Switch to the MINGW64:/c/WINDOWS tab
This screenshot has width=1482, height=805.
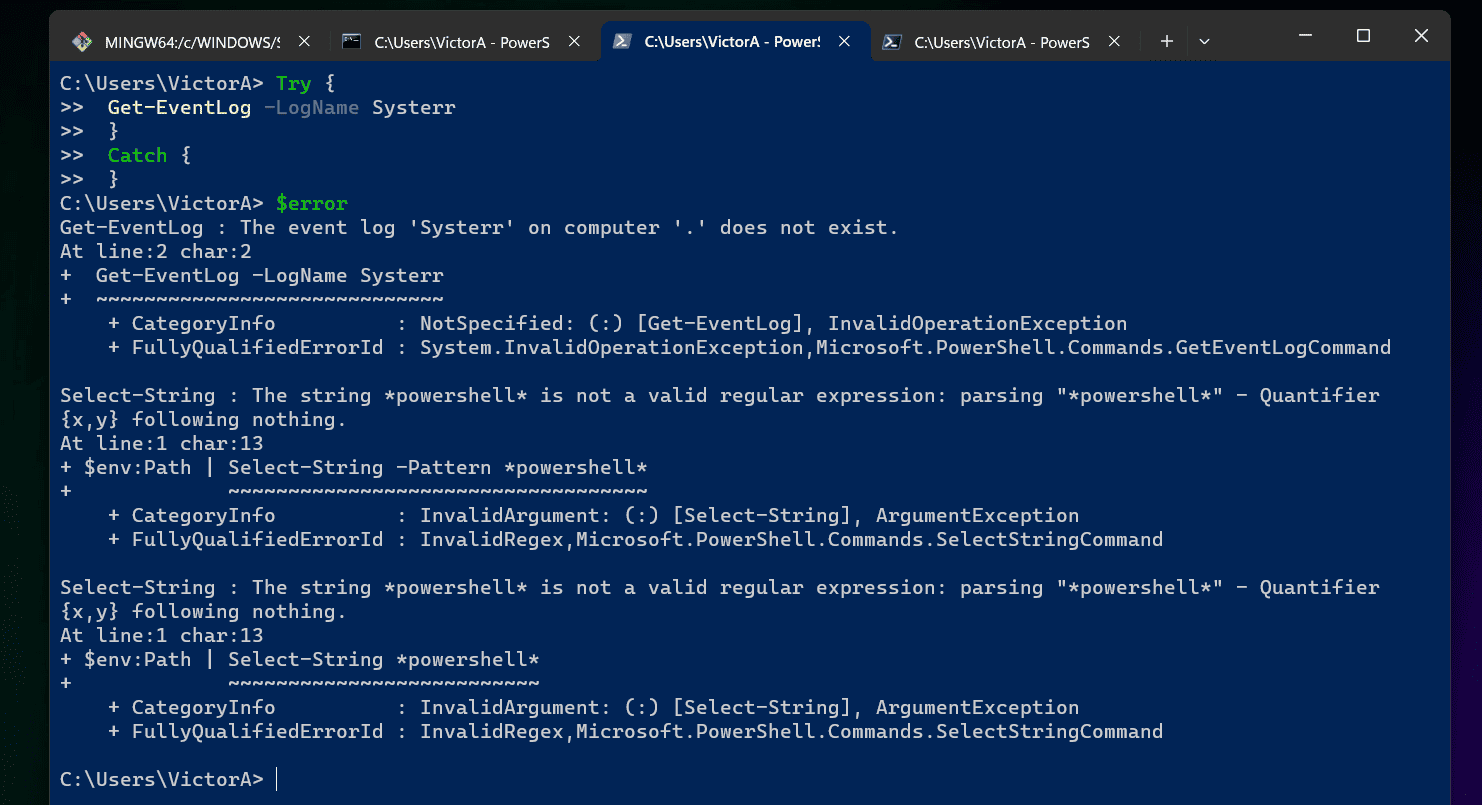point(191,43)
